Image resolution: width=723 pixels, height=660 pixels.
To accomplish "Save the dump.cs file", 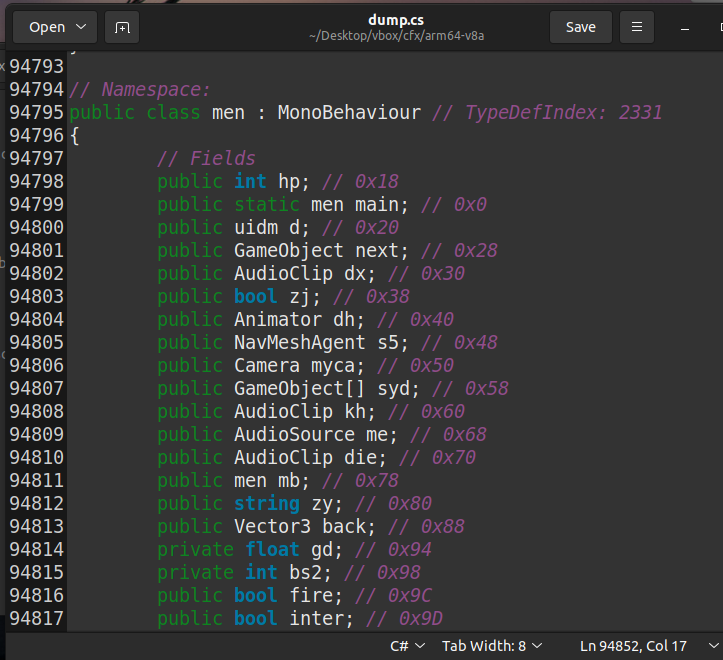I will (x=581, y=27).
